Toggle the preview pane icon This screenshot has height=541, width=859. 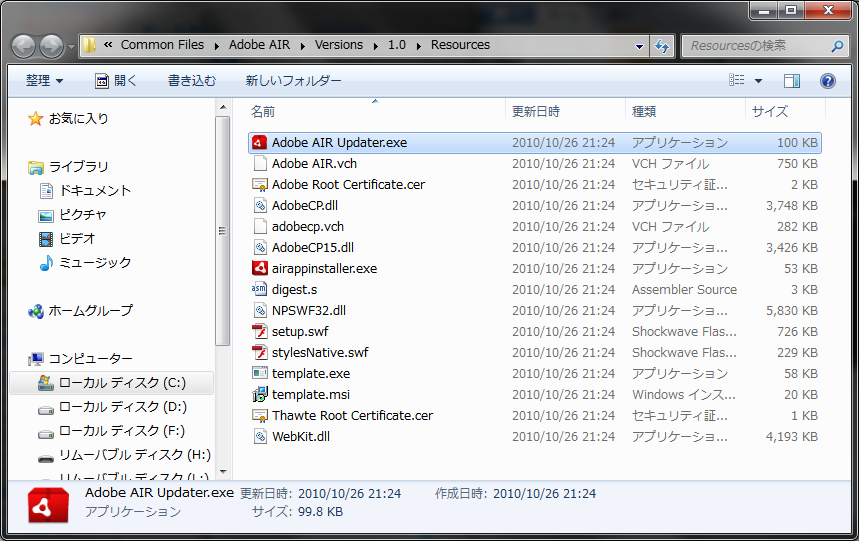click(x=792, y=81)
